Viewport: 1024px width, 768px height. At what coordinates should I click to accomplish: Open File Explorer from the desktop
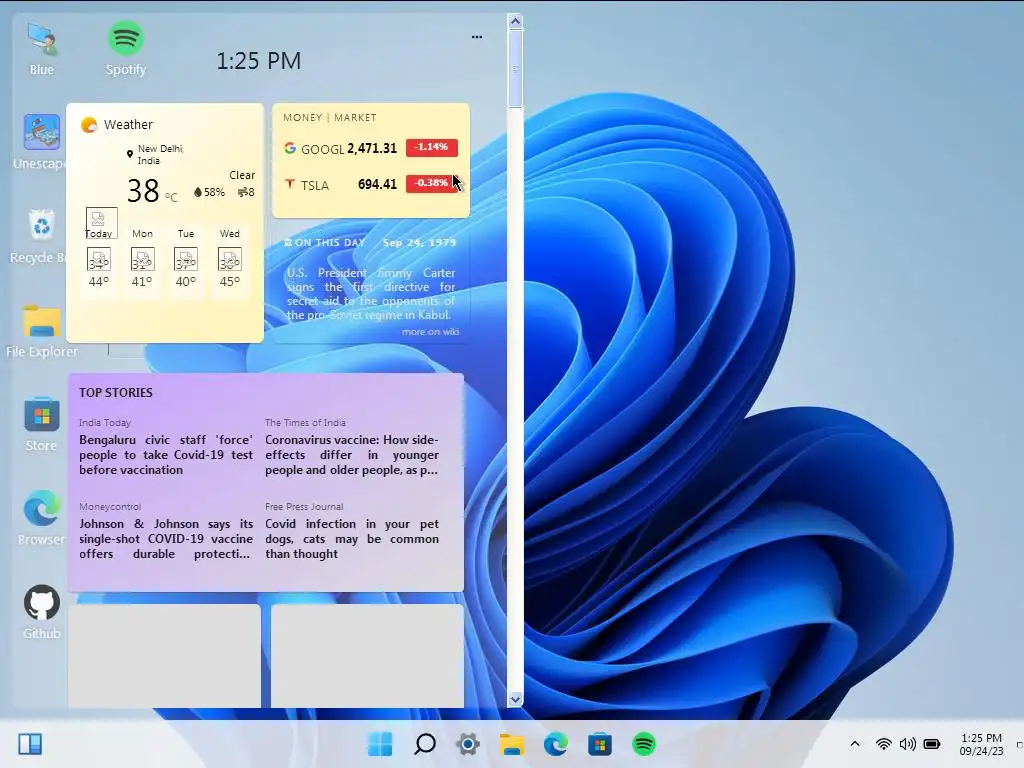(x=41, y=330)
